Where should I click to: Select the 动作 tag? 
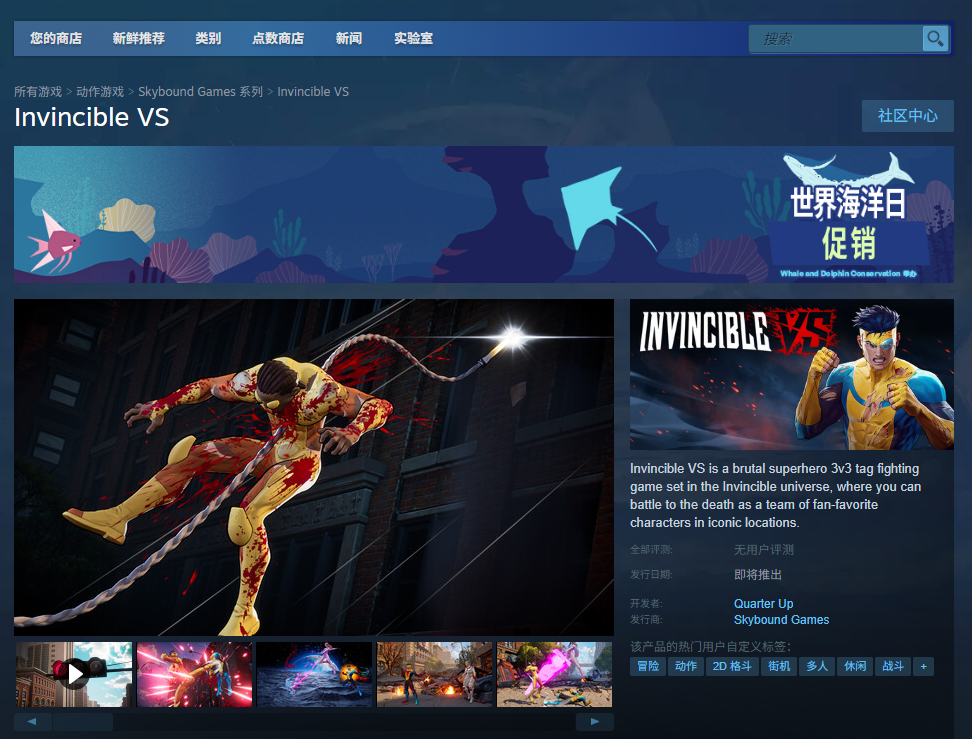686,666
